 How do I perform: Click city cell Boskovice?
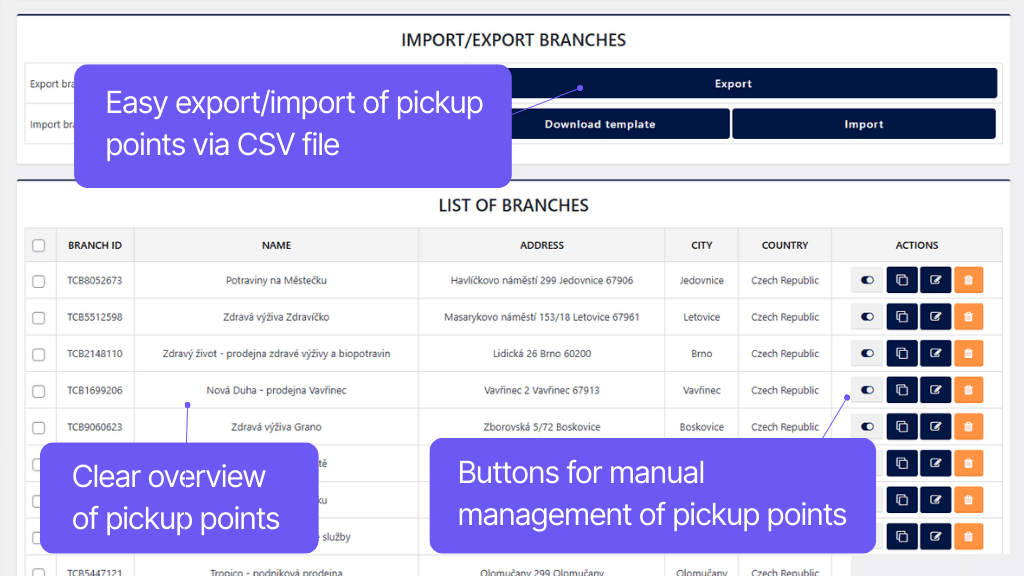pos(701,426)
